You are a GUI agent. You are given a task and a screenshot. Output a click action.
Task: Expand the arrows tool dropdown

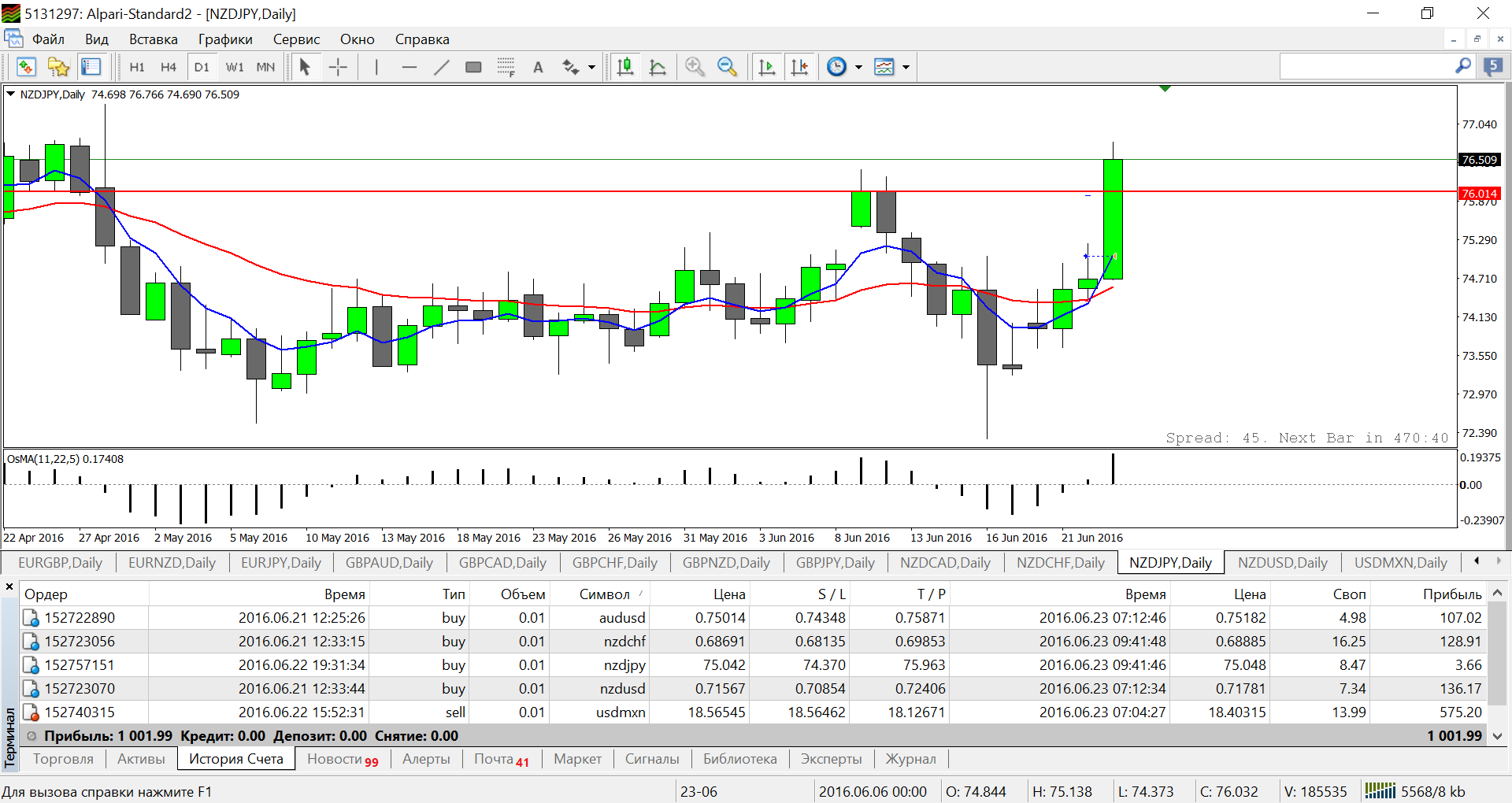coord(591,67)
